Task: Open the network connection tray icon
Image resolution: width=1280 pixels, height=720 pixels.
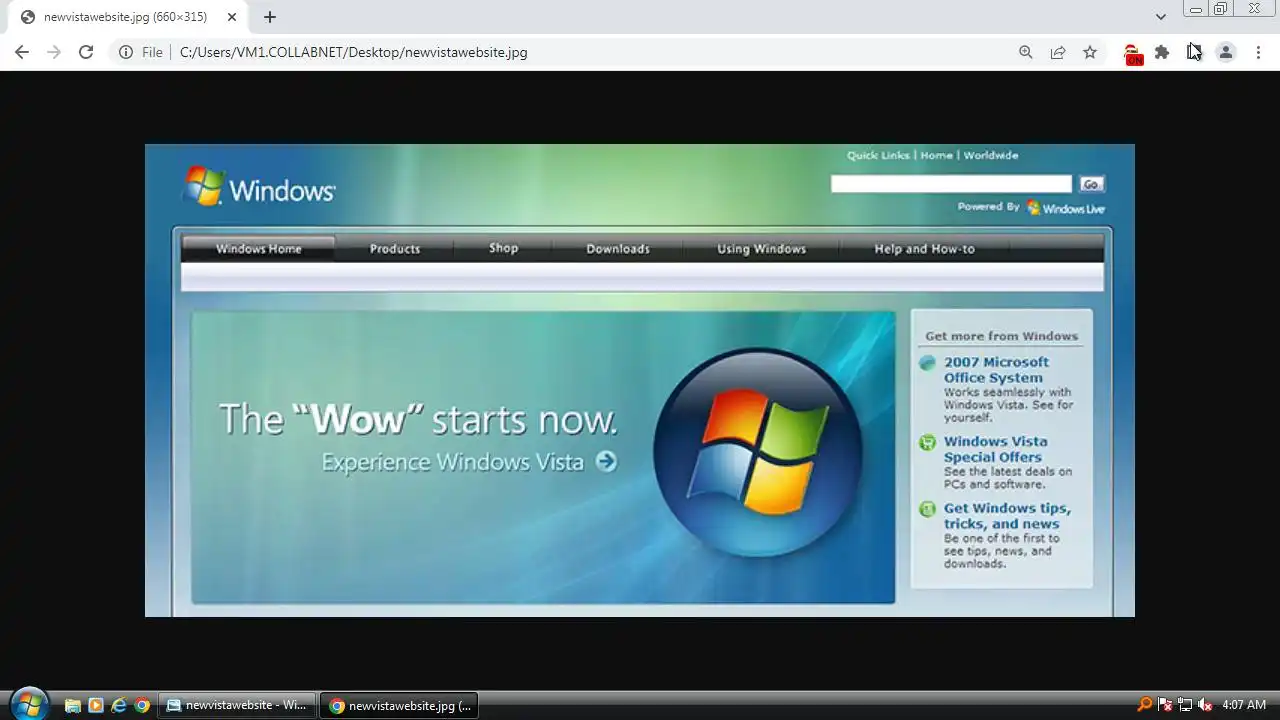Action: (x=1185, y=705)
